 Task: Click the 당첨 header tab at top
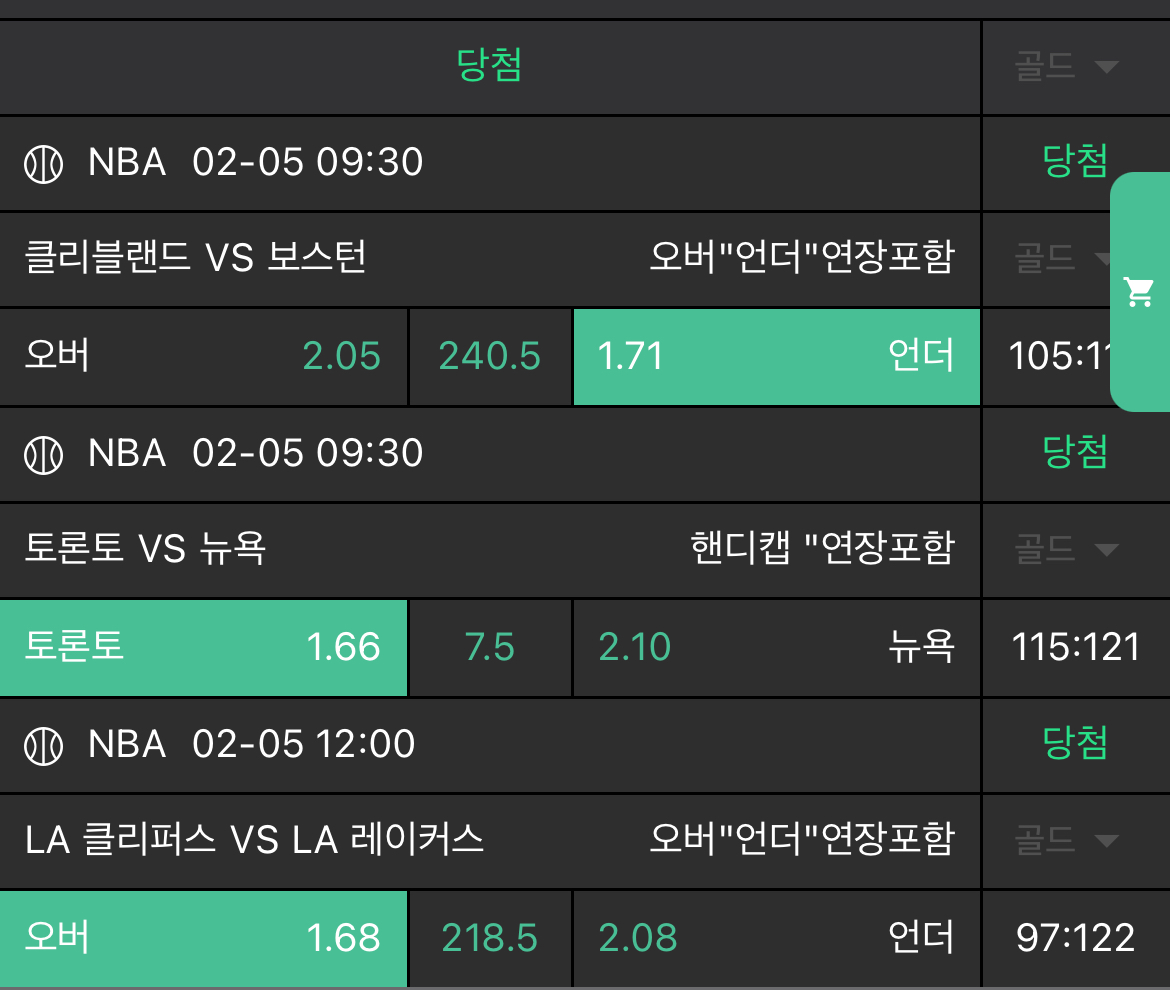click(489, 66)
